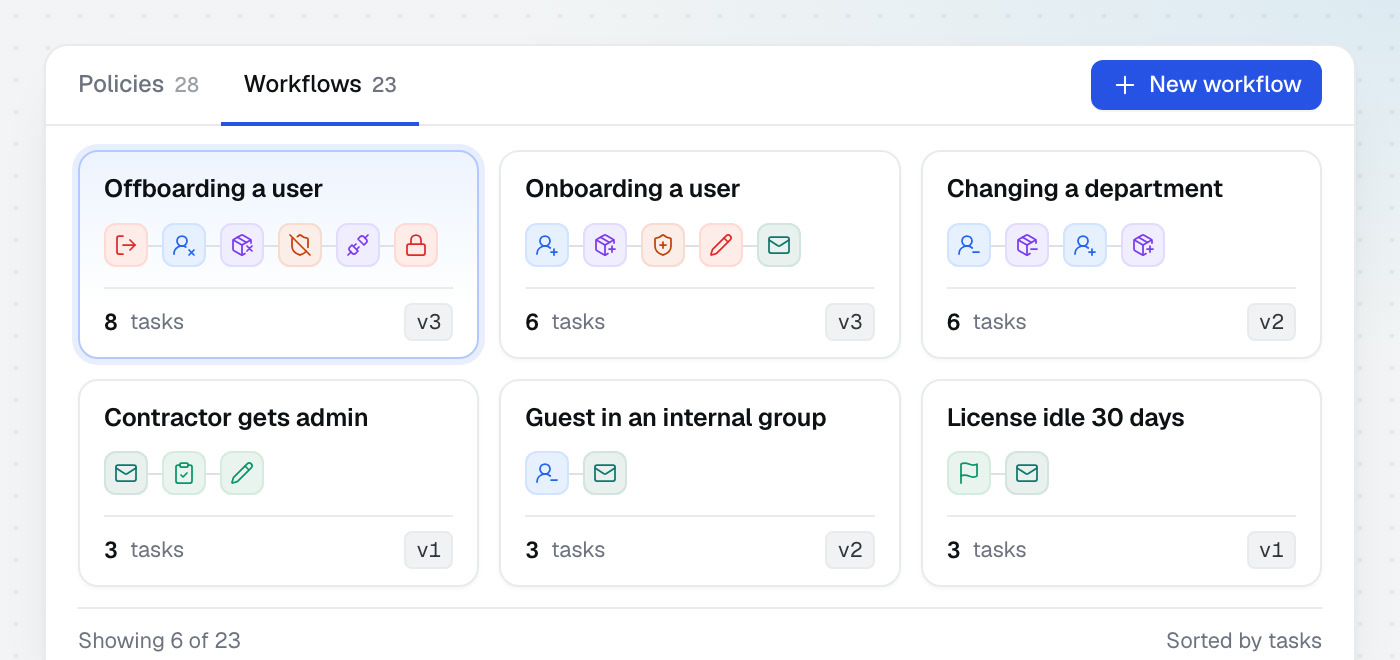Click the '3 tasks' count on License idle 30 days
This screenshot has width=1400, height=660.
tap(987, 550)
